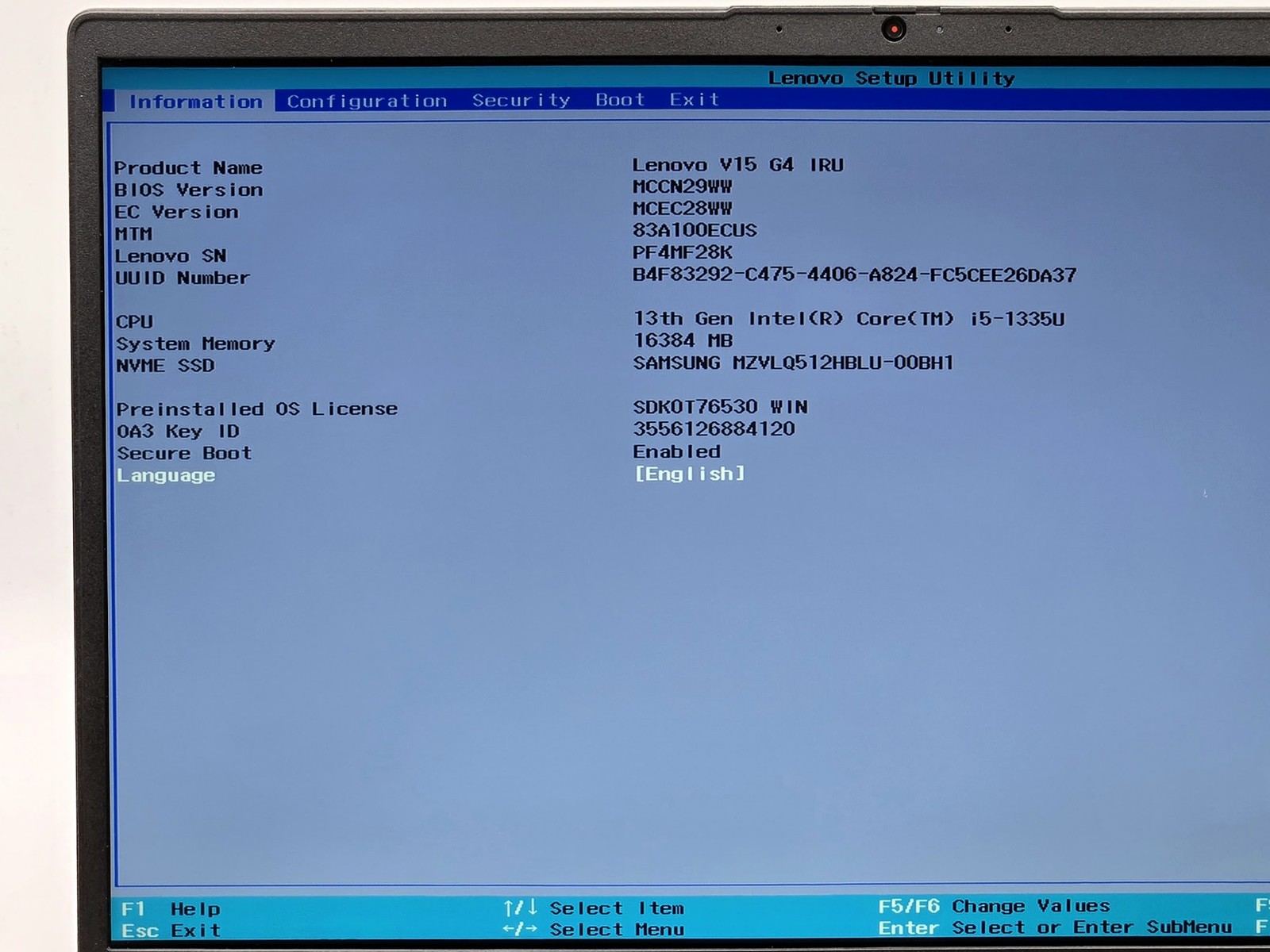
Task: Click the Lenovo V15 G4 IRU value
Action: pos(738,164)
